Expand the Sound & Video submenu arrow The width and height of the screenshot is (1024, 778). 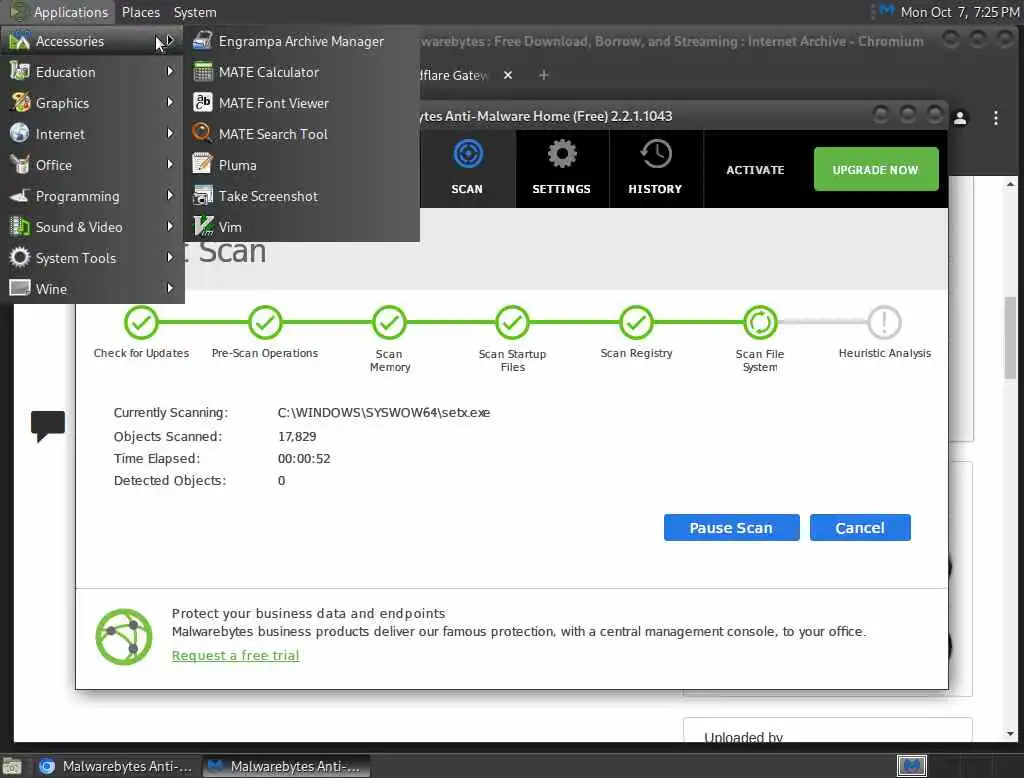click(170, 227)
